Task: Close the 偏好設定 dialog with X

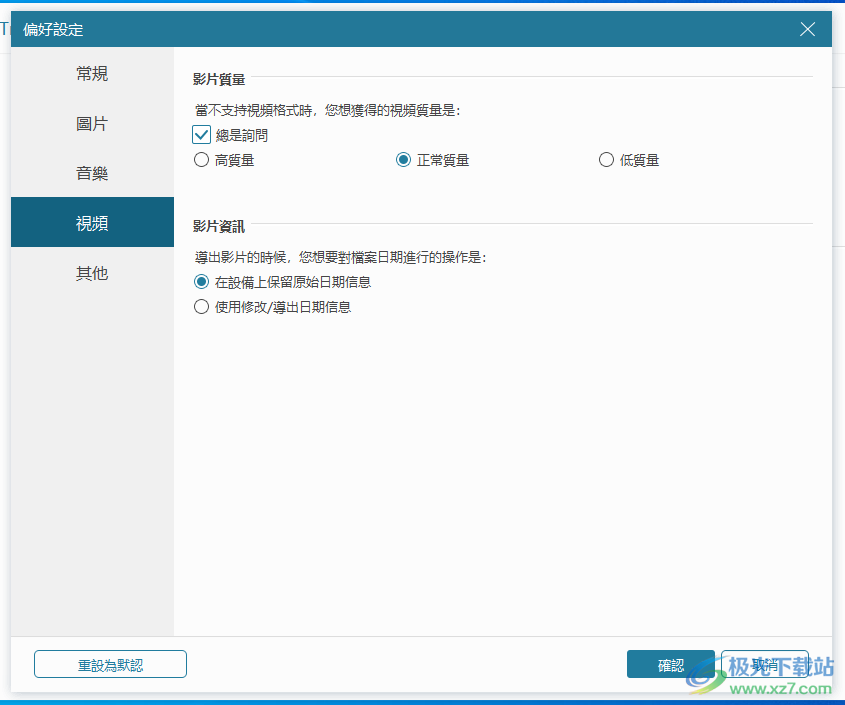Action: click(x=807, y=29)
